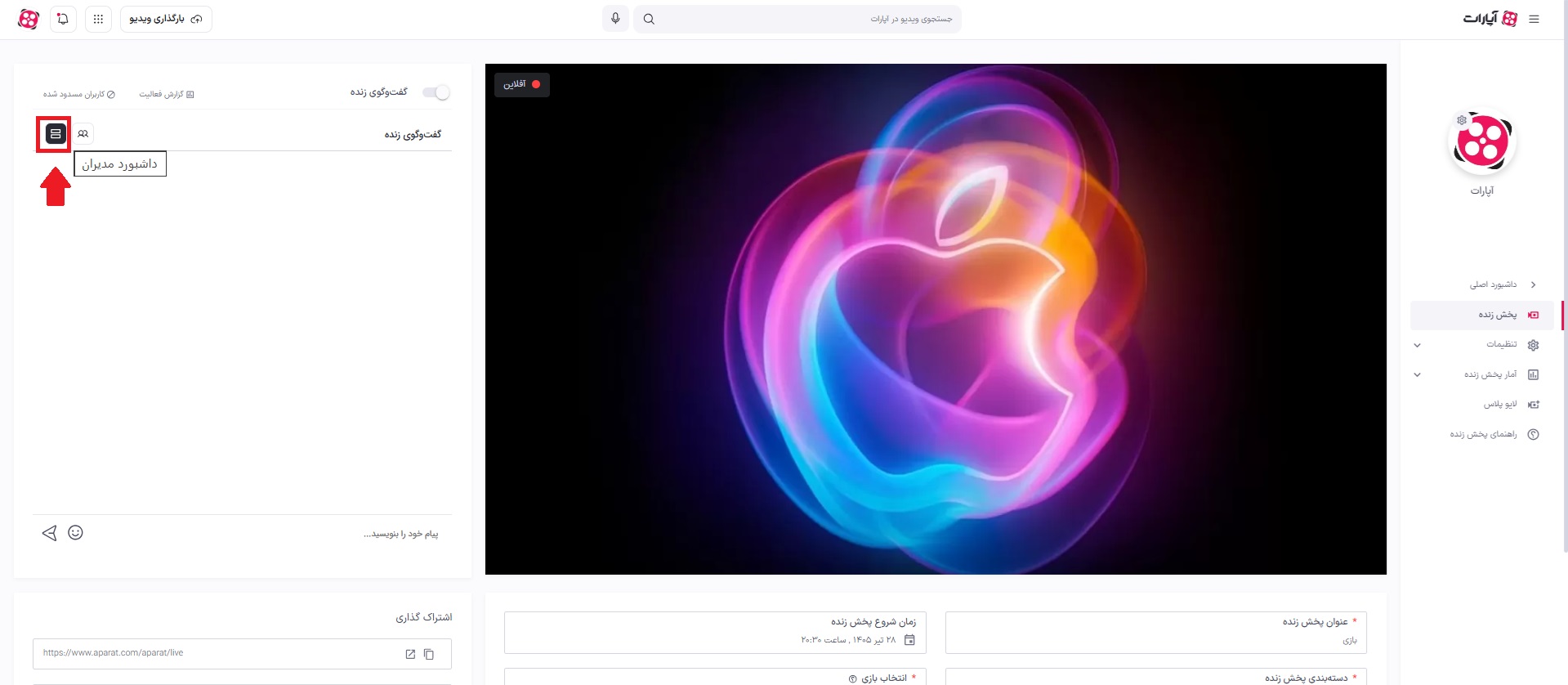The height and width of the screenshot is (685, 1568).
Task: Click the magnifier search icon
Action: click(x=649, y=19)
